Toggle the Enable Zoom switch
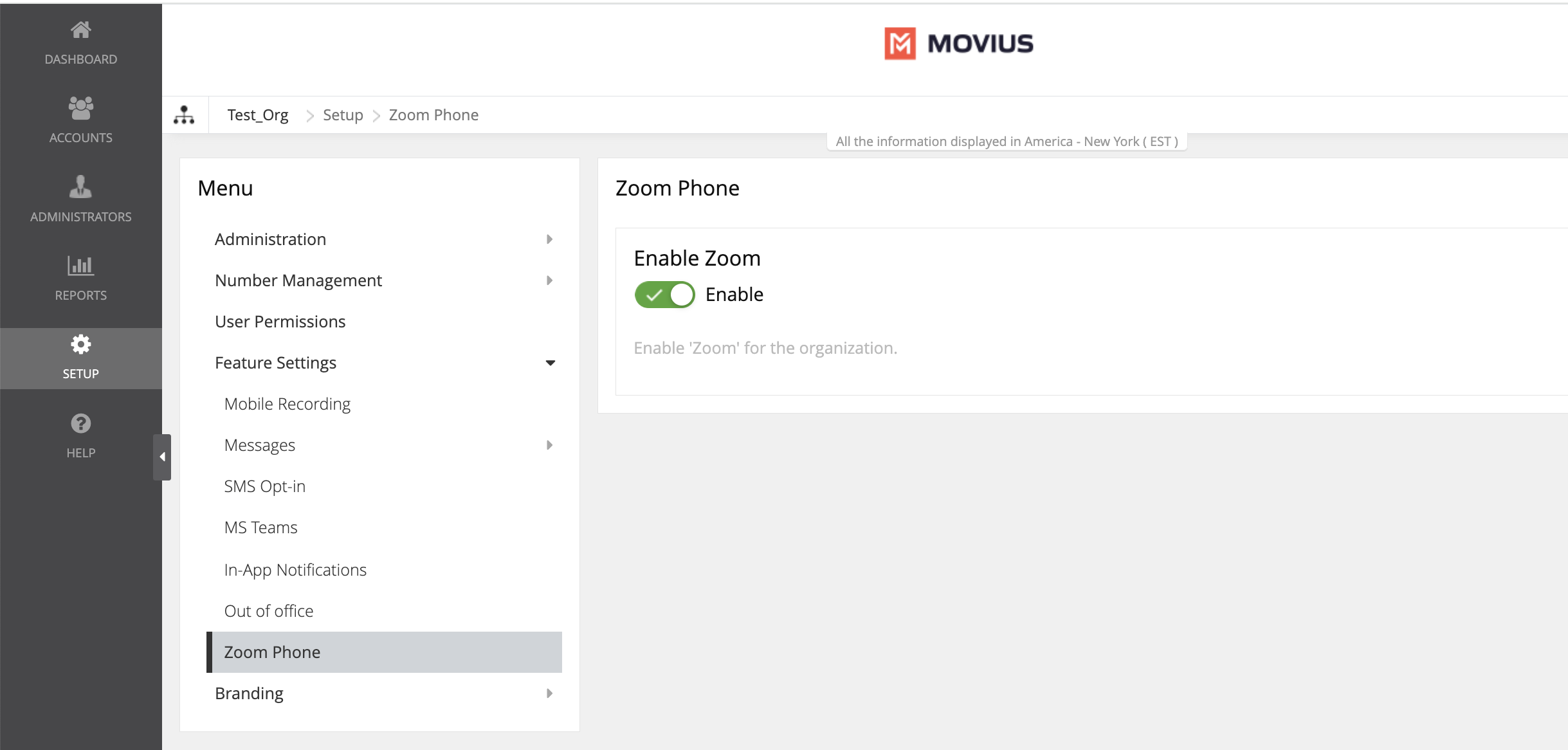 pos(664,295)
